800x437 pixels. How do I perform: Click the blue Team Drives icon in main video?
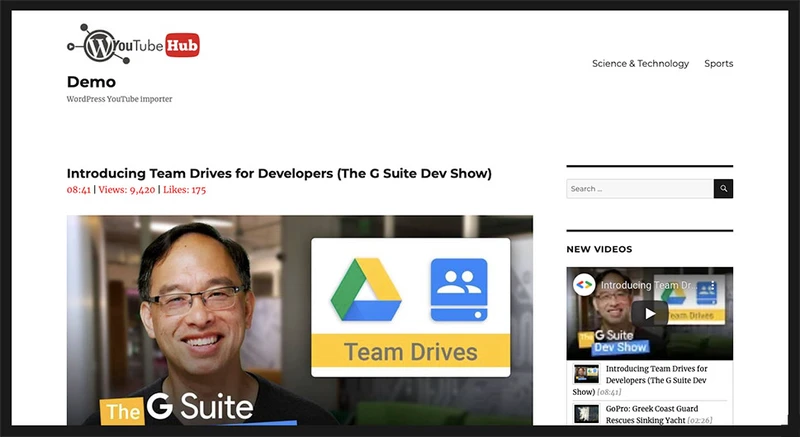click(x=458, y=290)
